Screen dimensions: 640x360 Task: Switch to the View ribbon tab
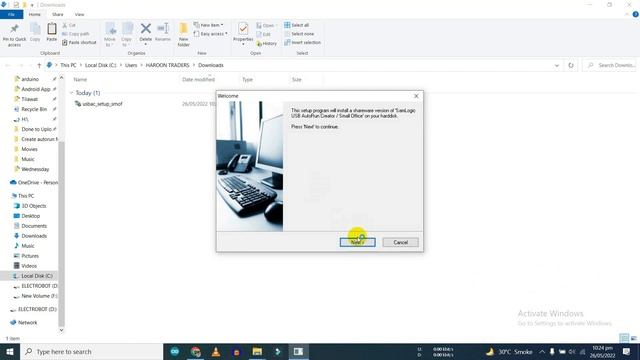point(80,14)
